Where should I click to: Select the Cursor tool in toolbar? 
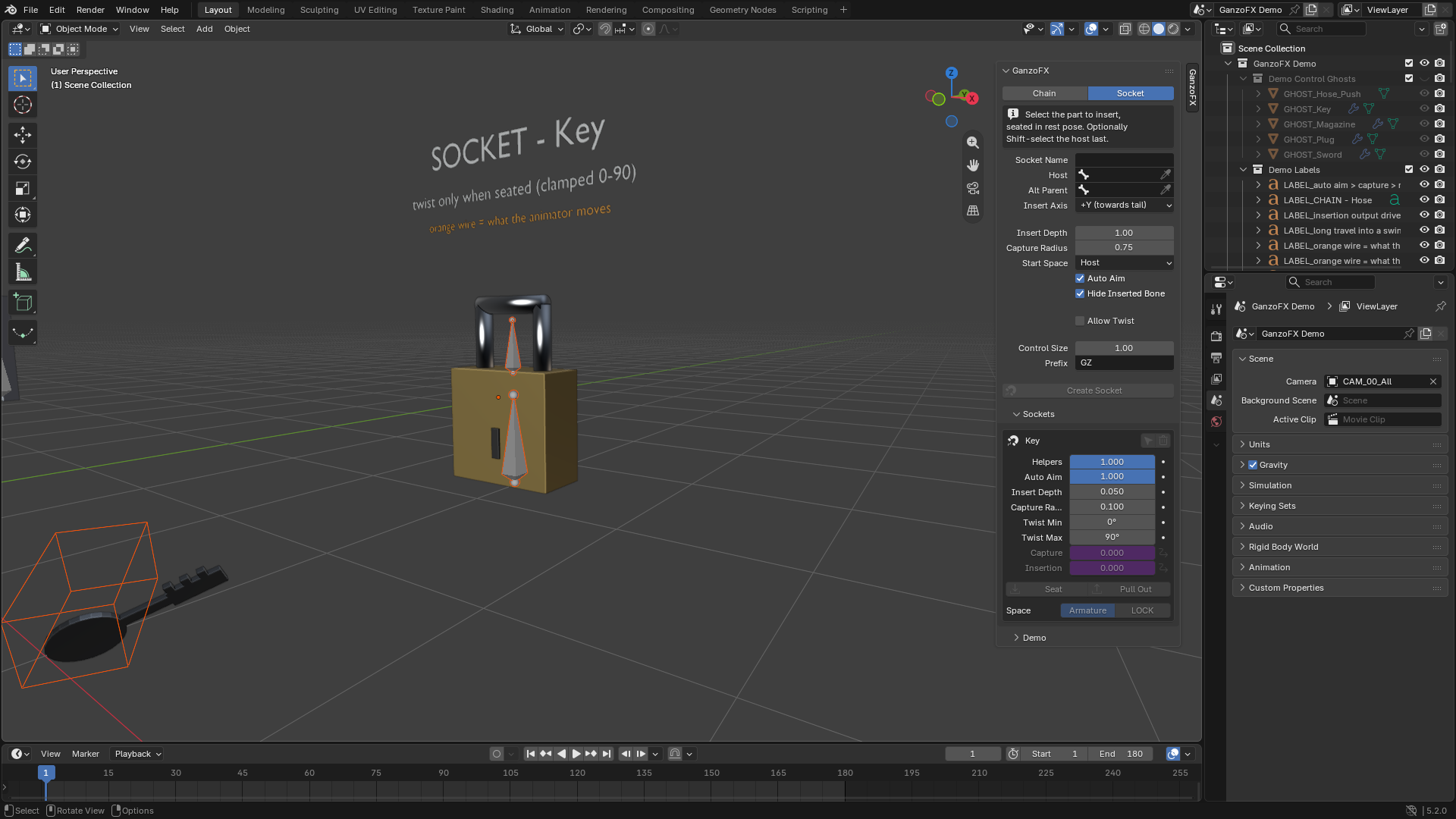pos(23,105)
